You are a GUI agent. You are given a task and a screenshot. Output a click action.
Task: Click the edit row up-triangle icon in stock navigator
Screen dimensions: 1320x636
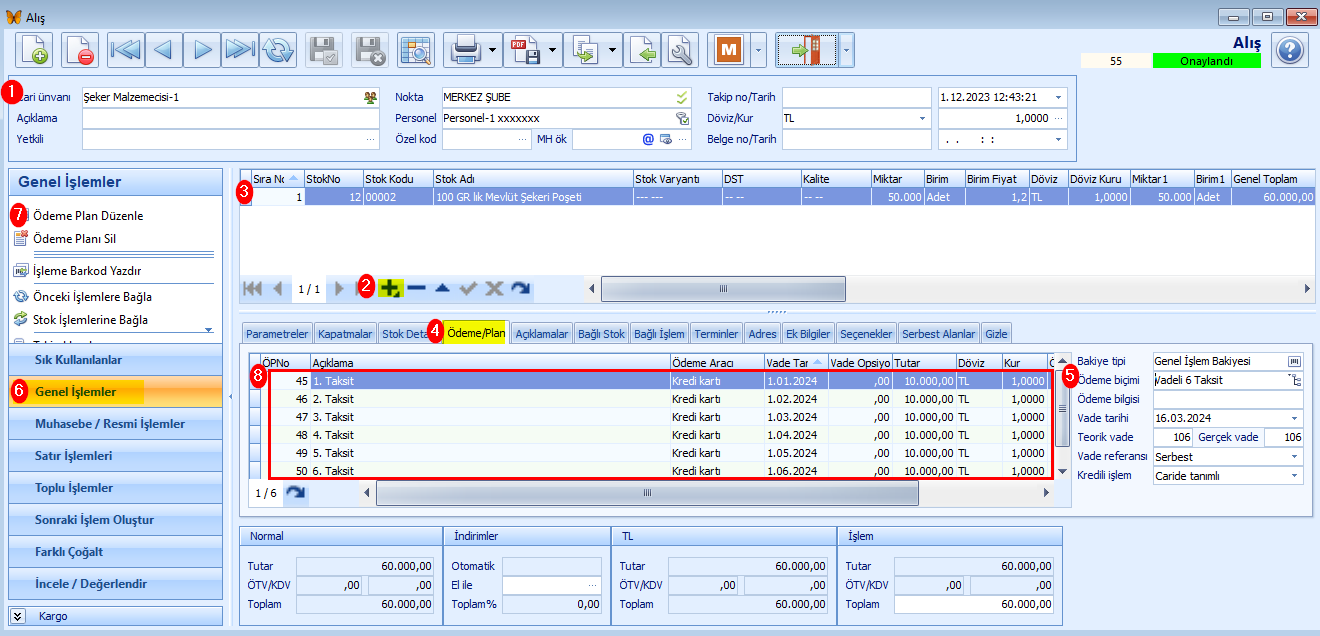click(x=442, y=288)
